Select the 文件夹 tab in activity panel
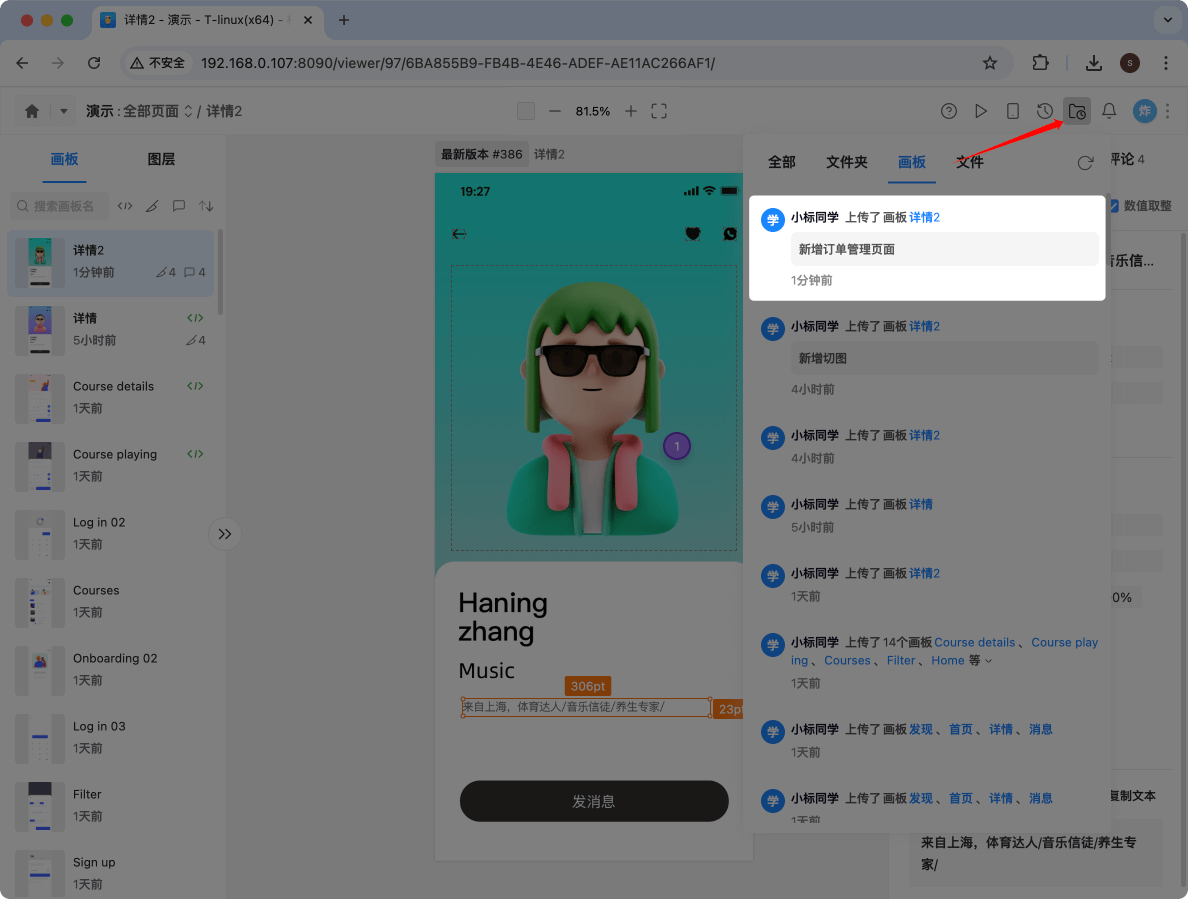 pos(846,162)
